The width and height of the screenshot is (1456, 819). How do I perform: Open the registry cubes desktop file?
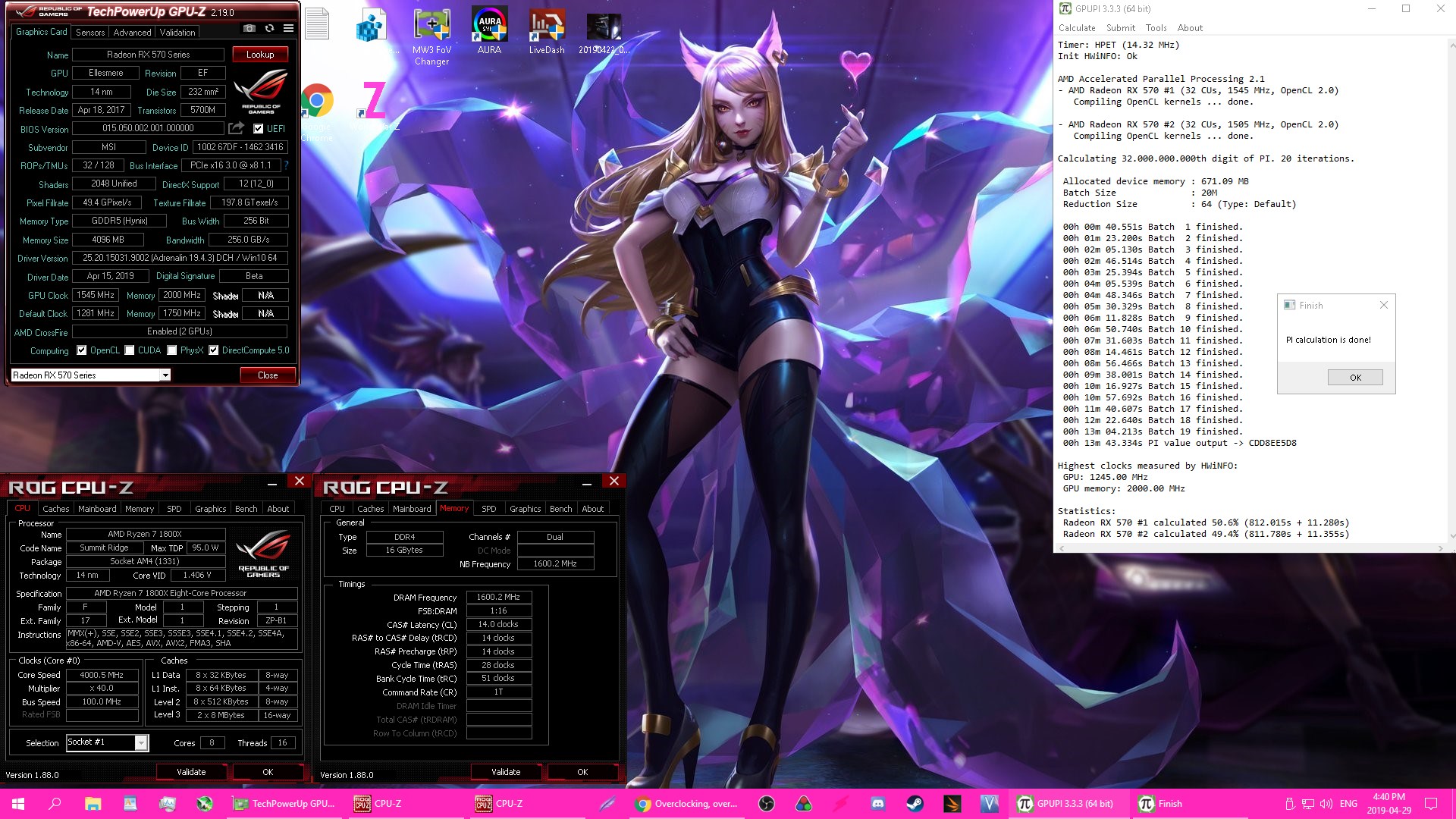370,27
